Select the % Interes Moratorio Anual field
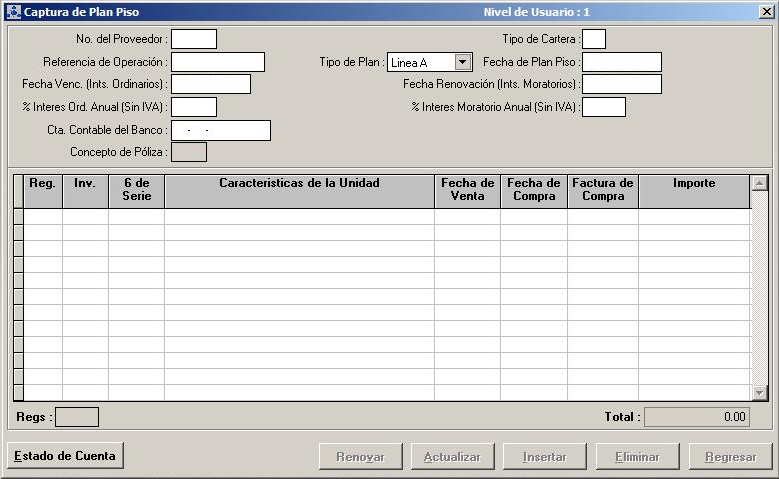Screen dimensions: 779x479 click(603, 107)
